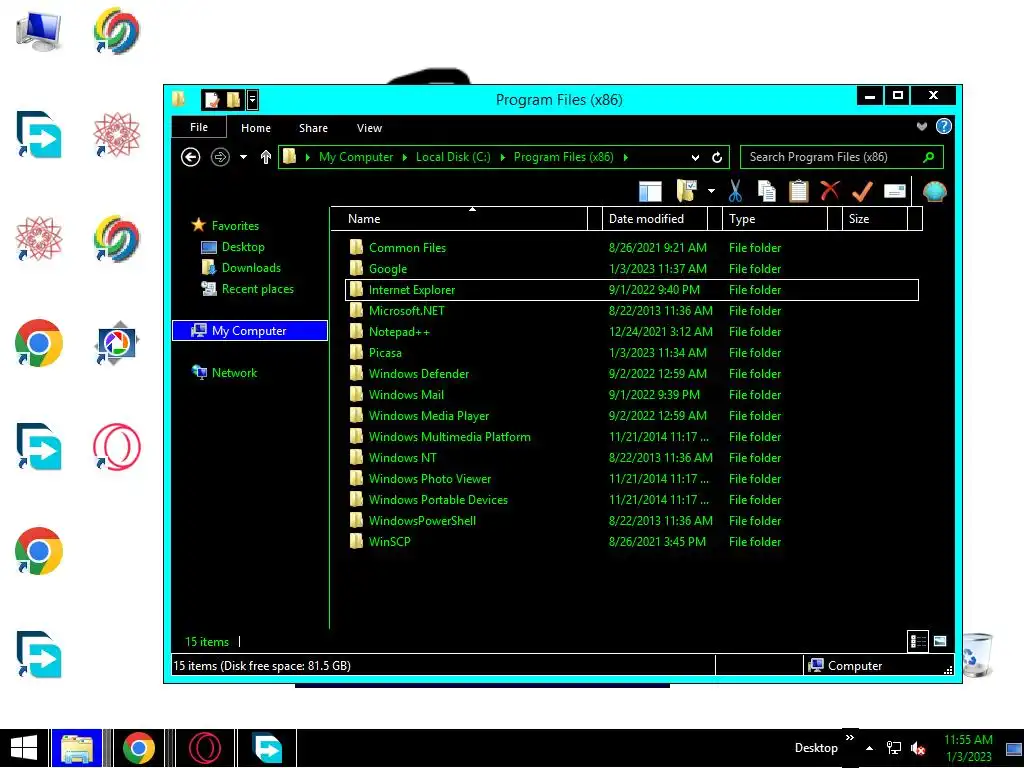Open the recent locations dropdown arrow
This screenshot has height=768, width=1024.
pyautogui.click(x=243, y=157)
